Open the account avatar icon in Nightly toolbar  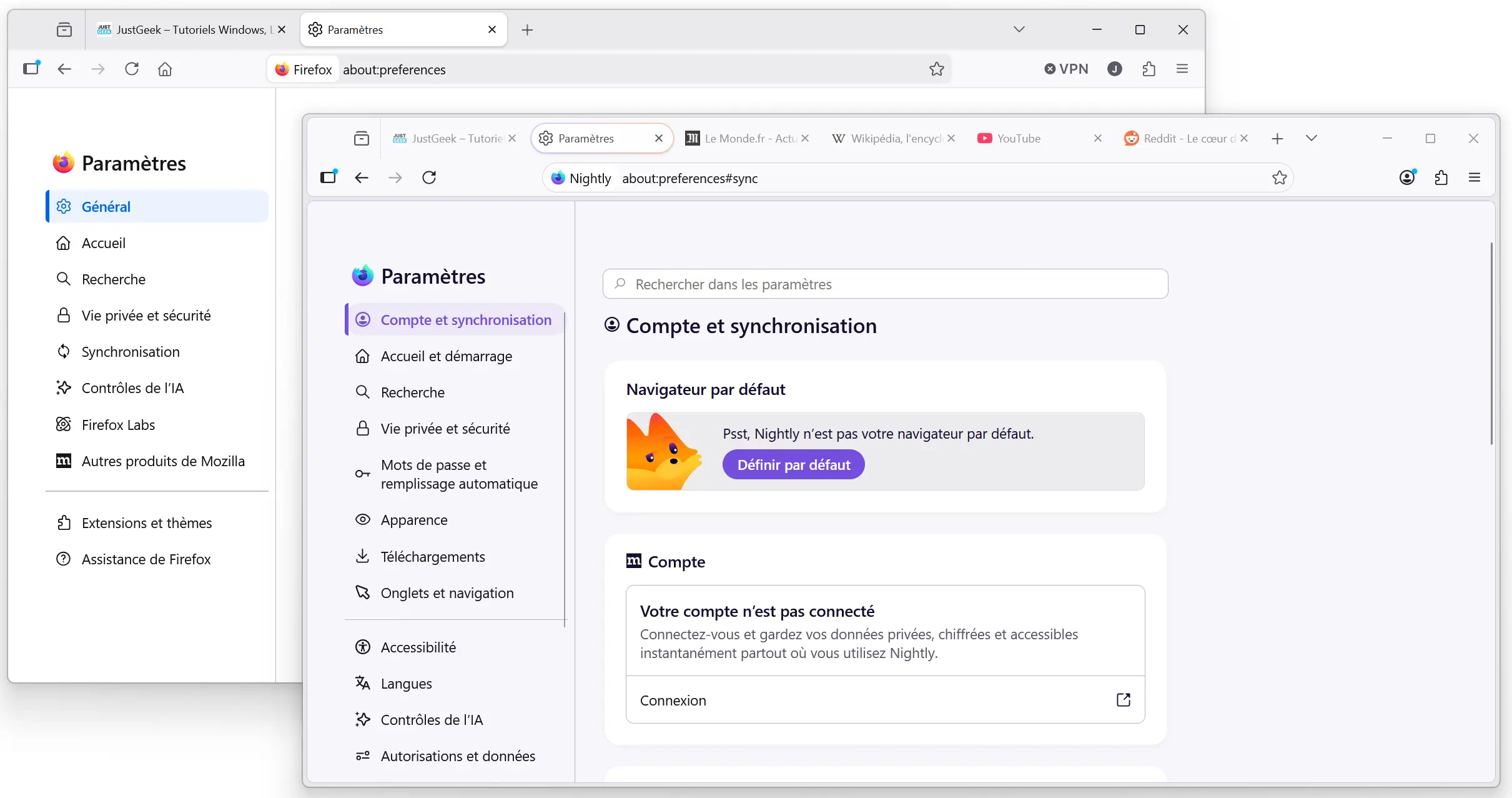coord(1407,177)
